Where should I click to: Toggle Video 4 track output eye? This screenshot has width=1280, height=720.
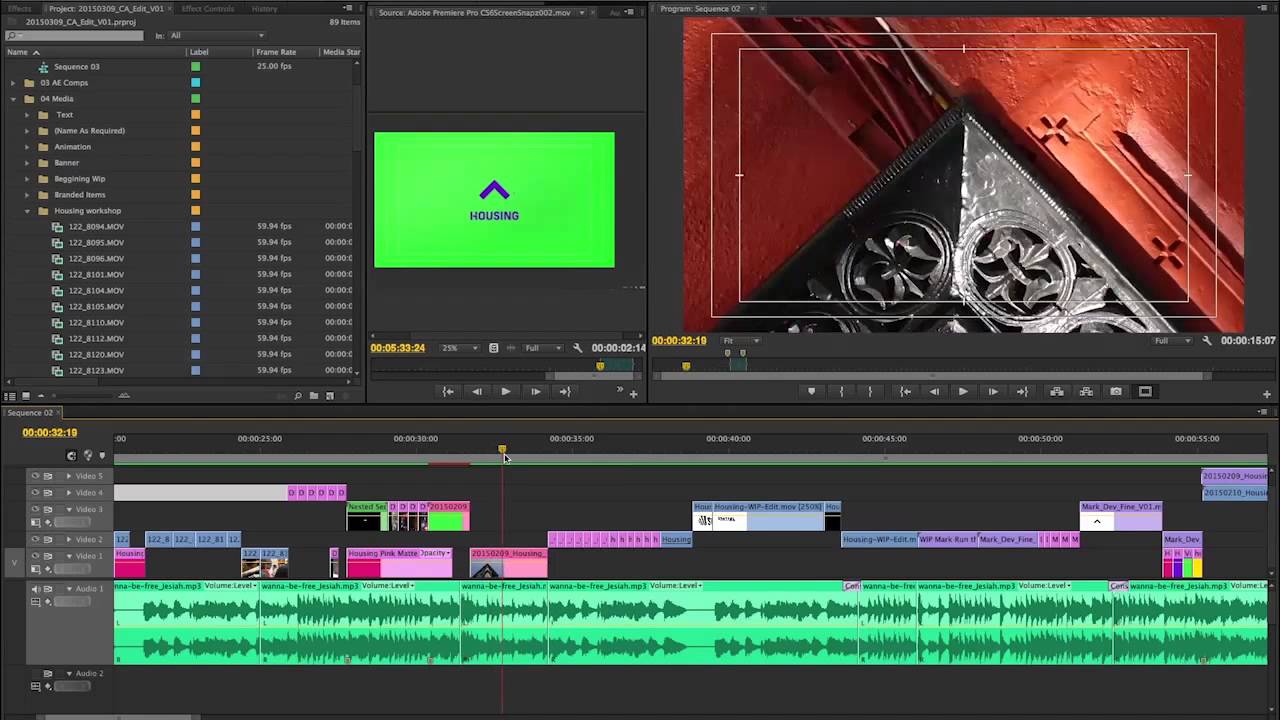click(35, 492)
